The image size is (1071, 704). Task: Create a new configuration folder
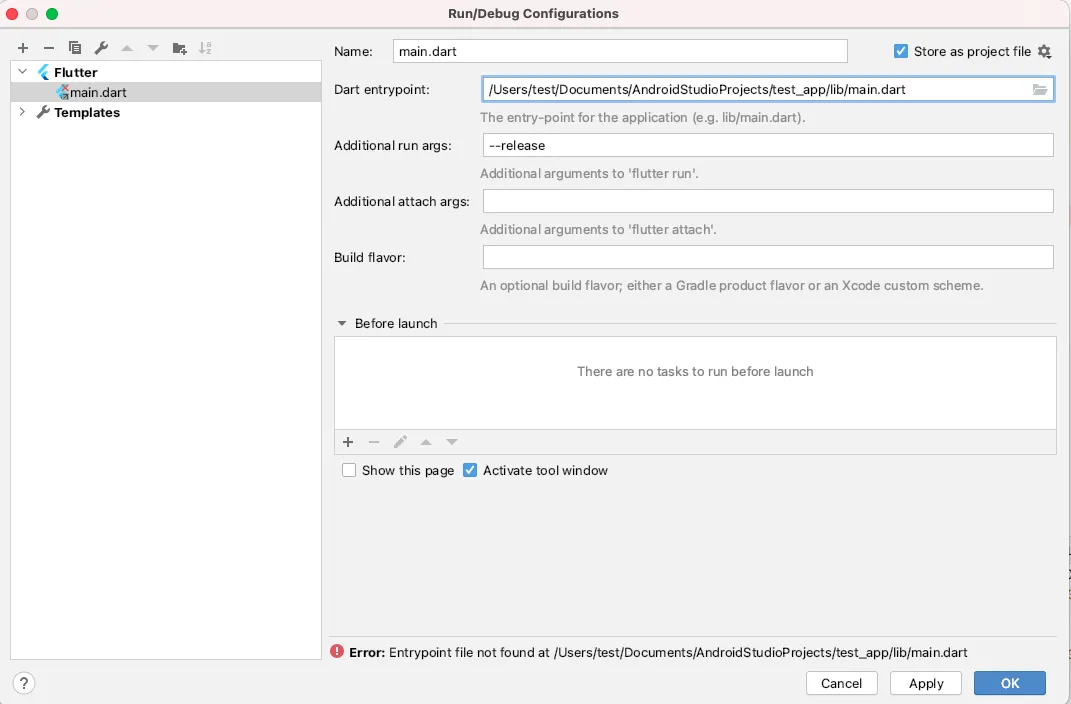pyautogui.click(x=180, y=48)
